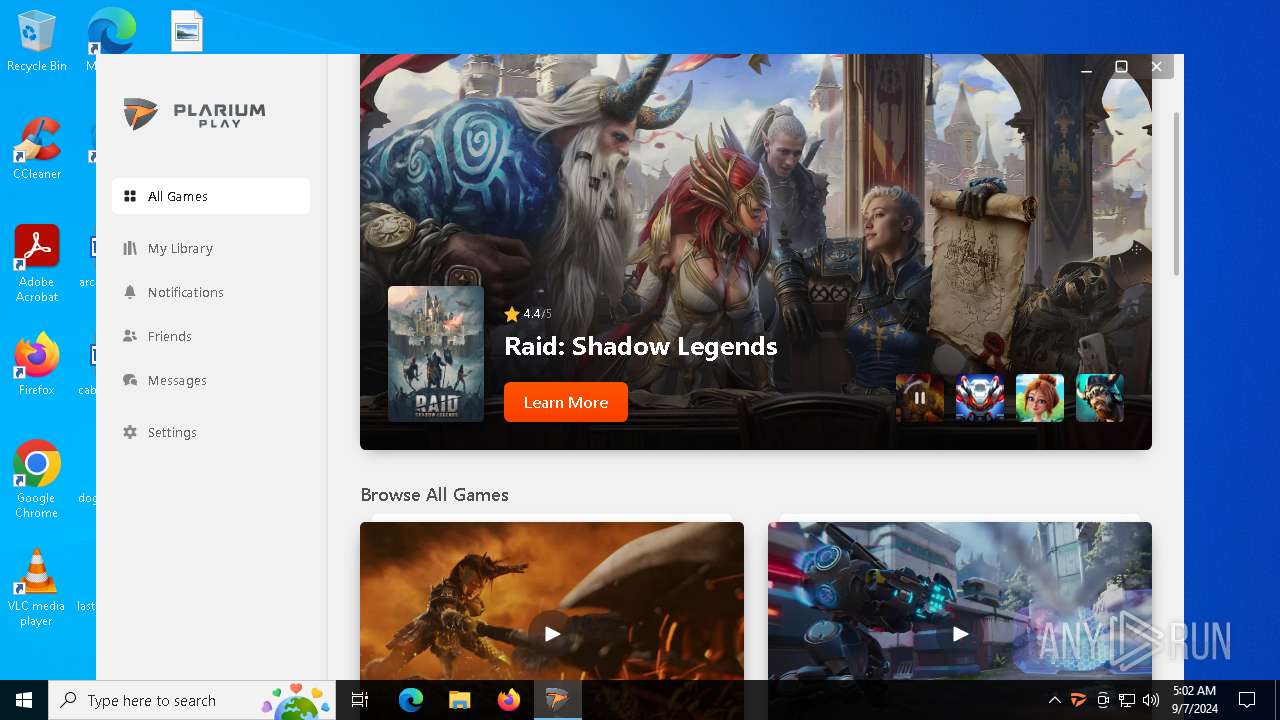This screenshot has width=1280, height=720.
Task: Select the horned viking game carousel thumbnail
Action: point(1100,398)
